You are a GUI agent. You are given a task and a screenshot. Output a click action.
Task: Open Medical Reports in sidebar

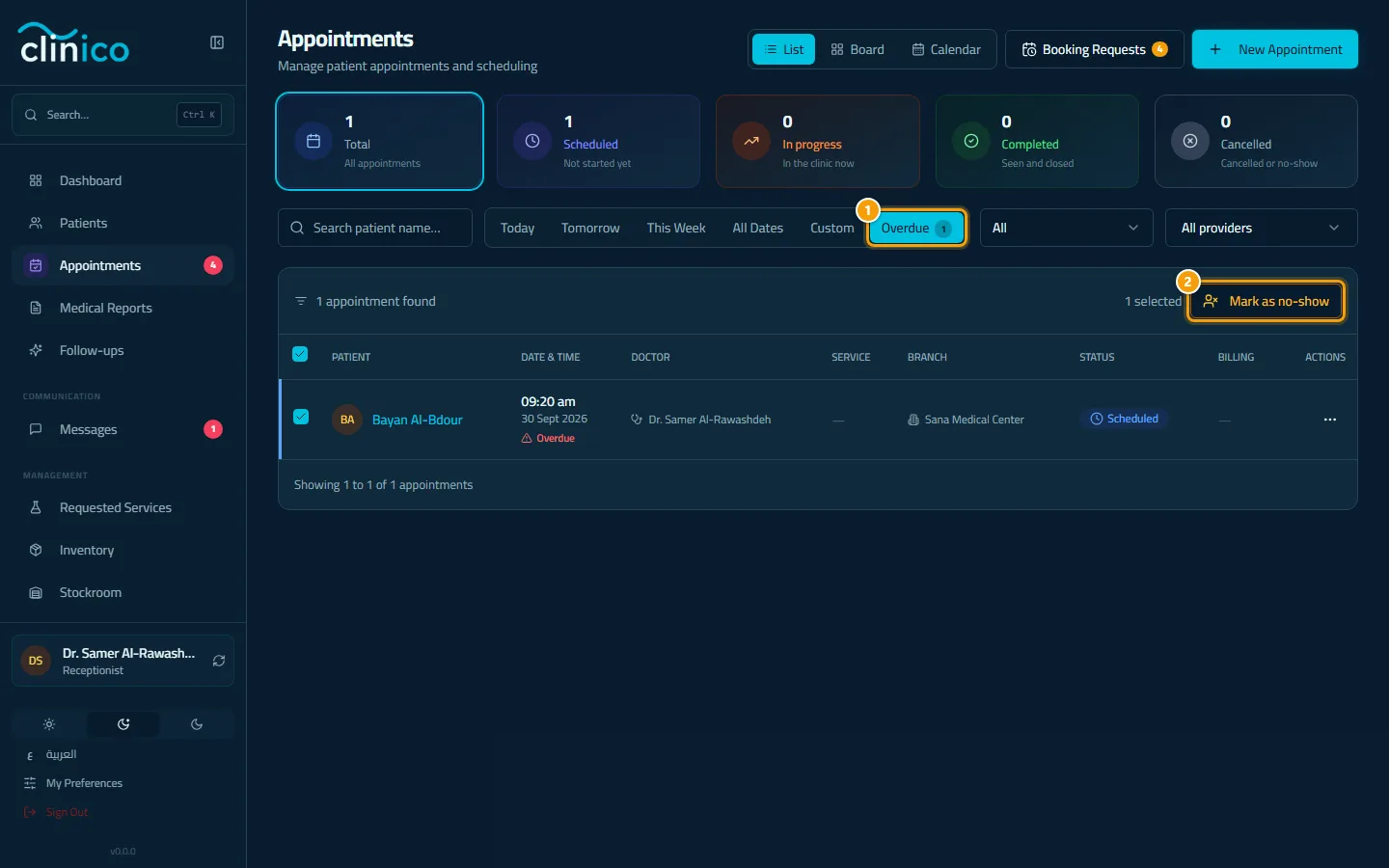123,308
